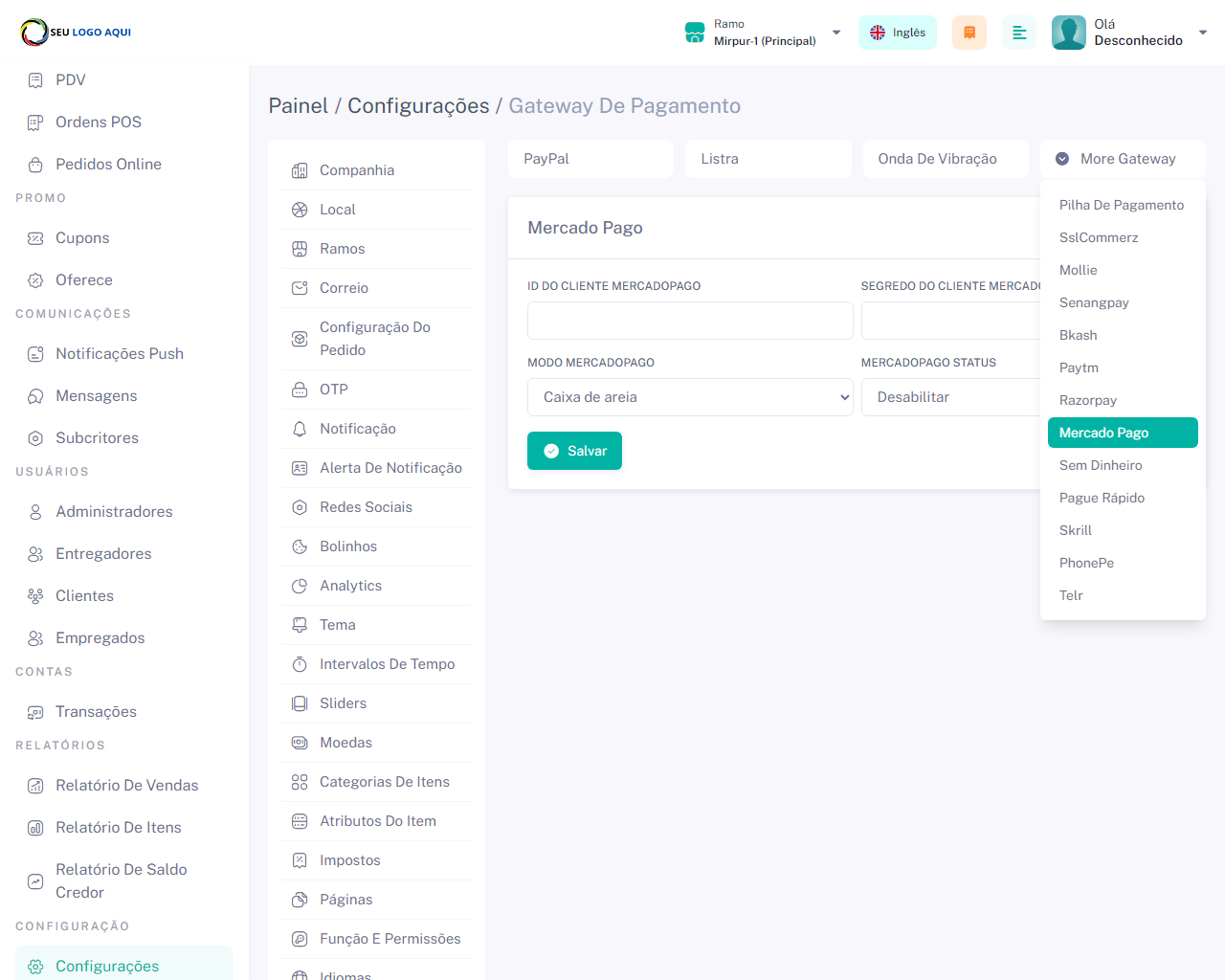Click the 'Seu Logo Aqui' logo

pos(77,33)
